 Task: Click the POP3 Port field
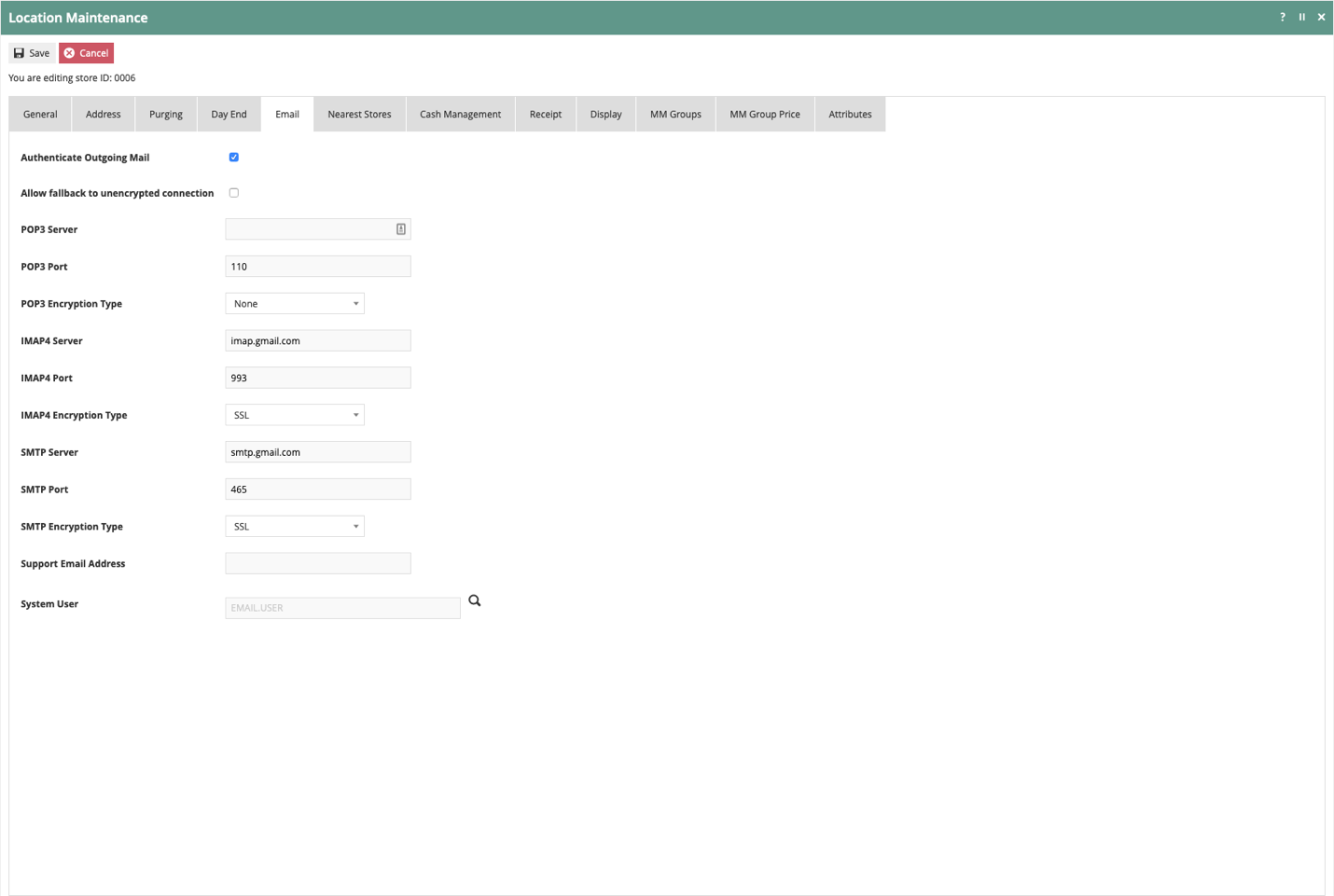tap(318, 267)
